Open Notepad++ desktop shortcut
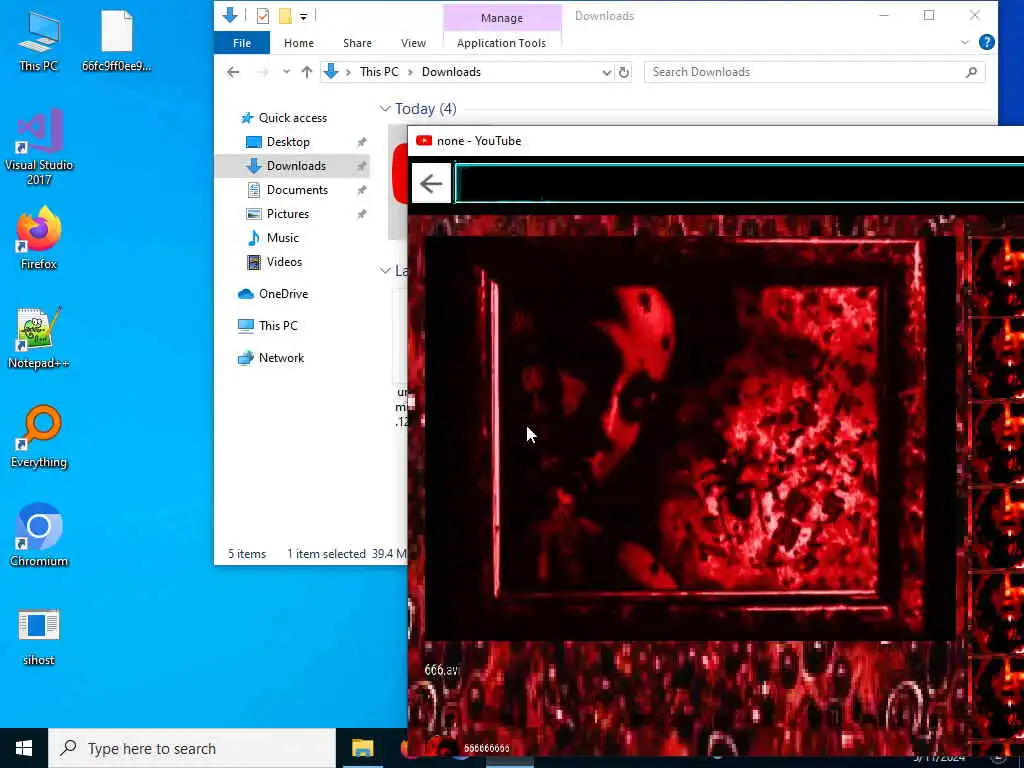Viewport: 1024px width, 768px height. point(39,338)
